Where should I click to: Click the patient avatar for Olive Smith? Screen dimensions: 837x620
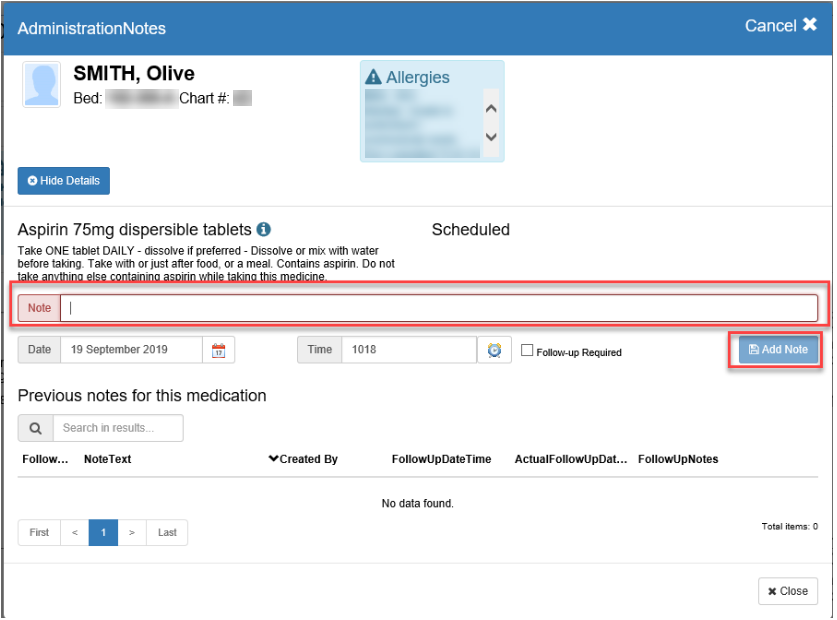[42, 86]
